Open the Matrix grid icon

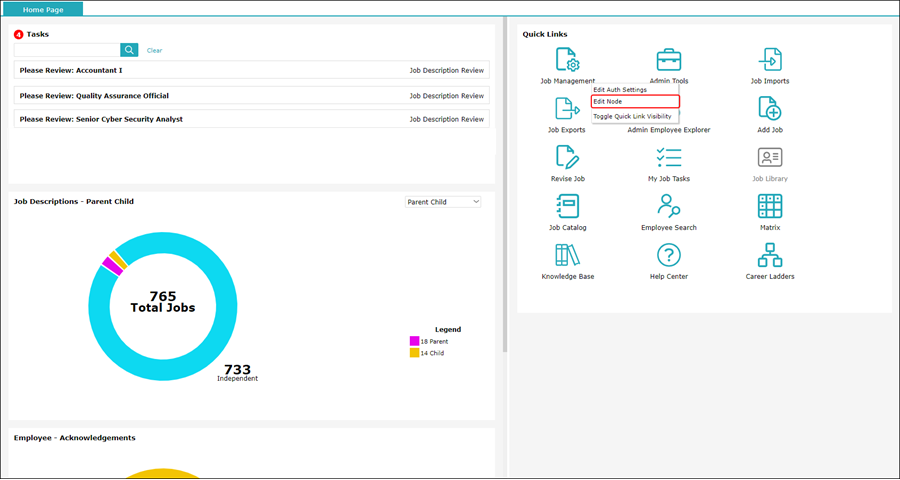click(x=769, y=206)
